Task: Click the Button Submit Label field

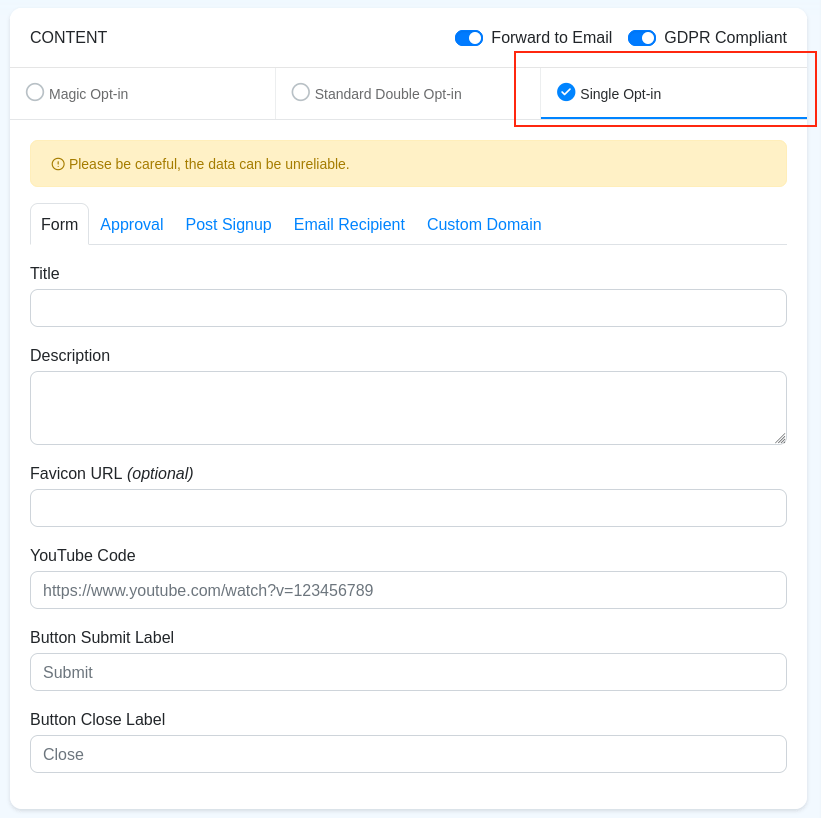Action: pos(408,672)
